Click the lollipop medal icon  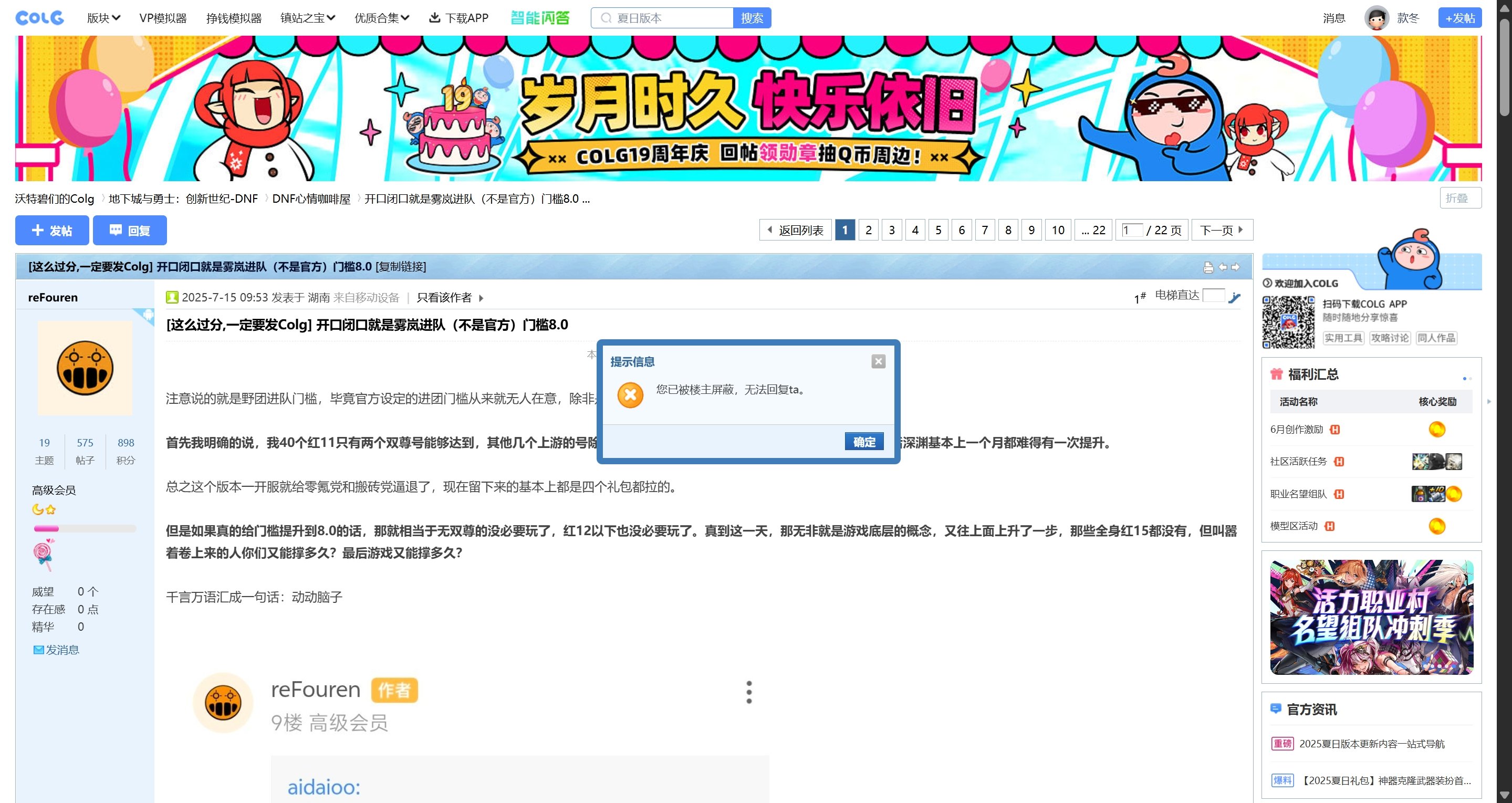(x=44, y=555)
